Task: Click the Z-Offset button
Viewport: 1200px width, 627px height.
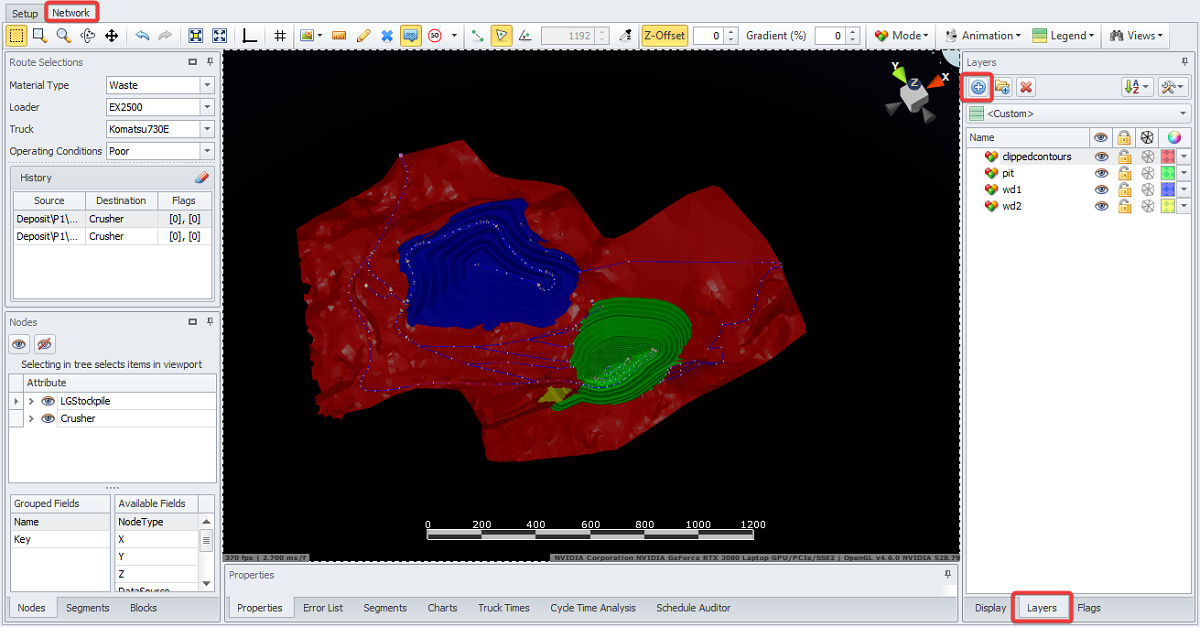Action: (x=664, y=35)
